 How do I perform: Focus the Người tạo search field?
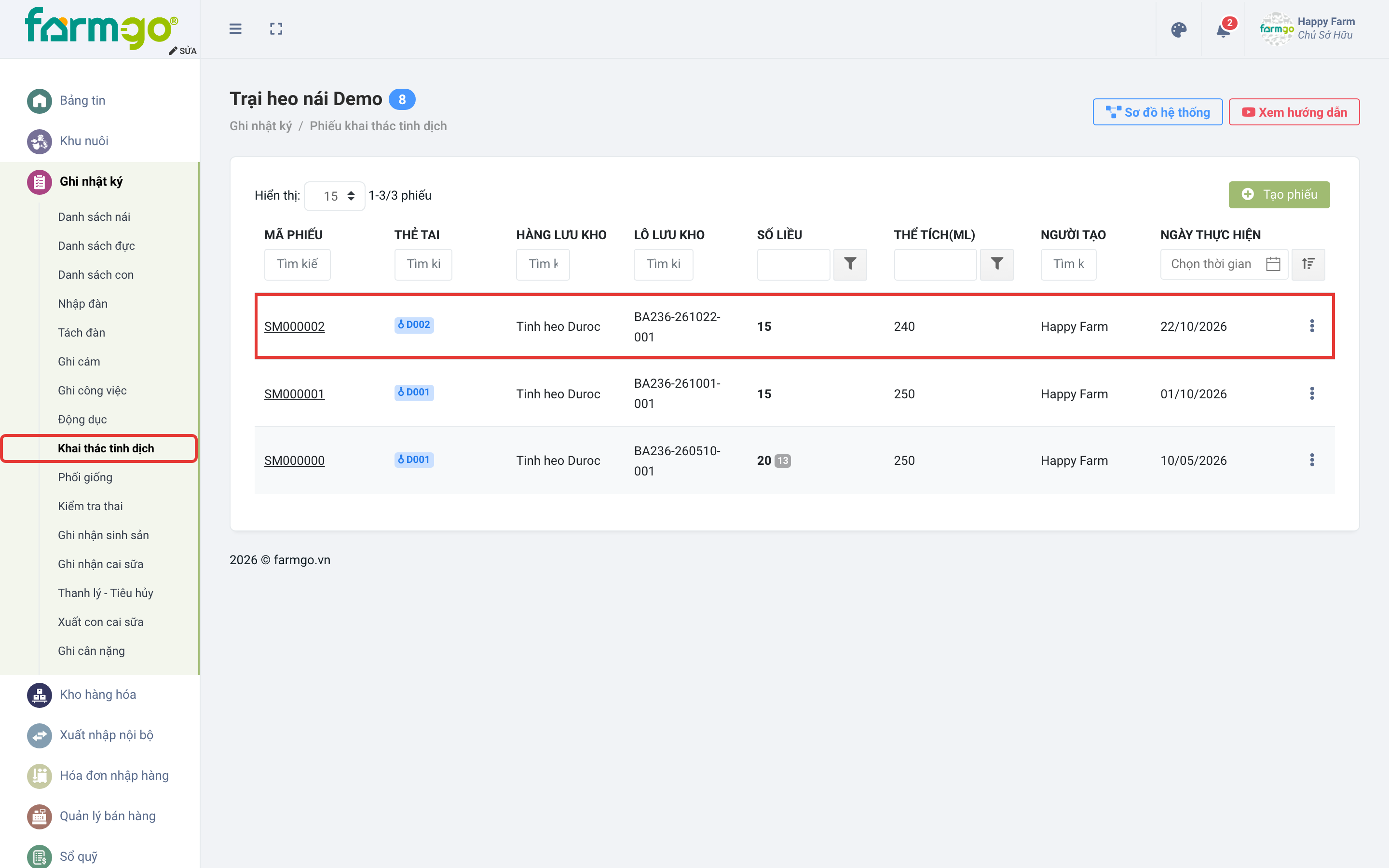[x=1068, y=264]
